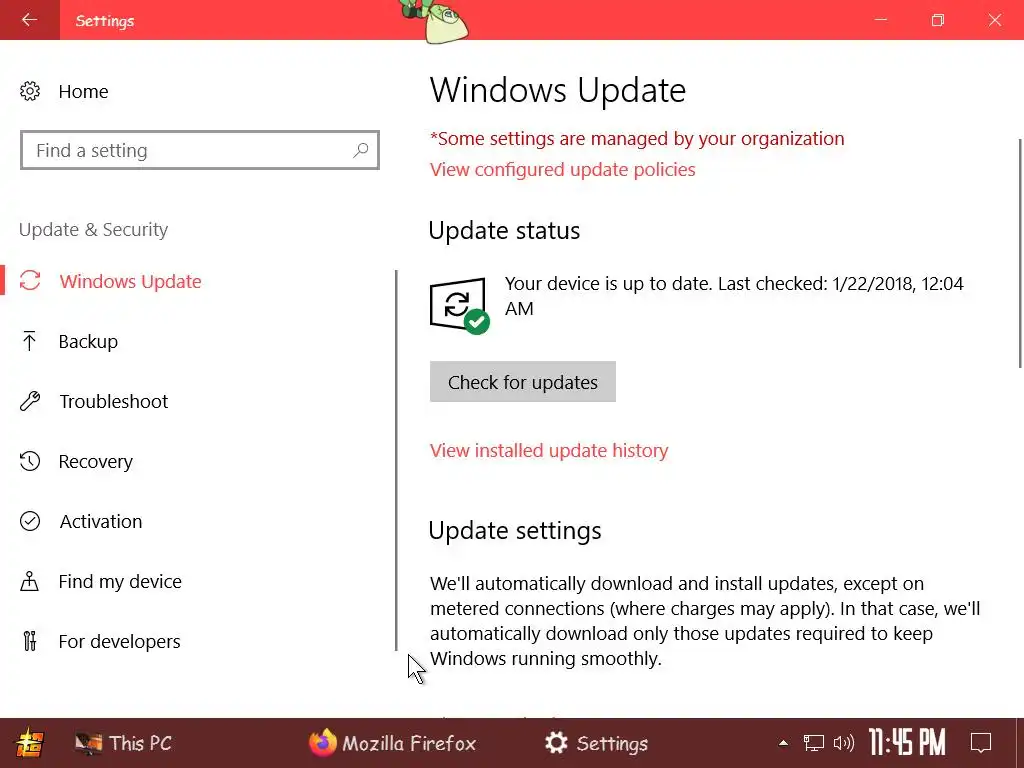Open the Activation page
Screen dimensions: 1024x768
pyautogui.click(x=101, y=522)
